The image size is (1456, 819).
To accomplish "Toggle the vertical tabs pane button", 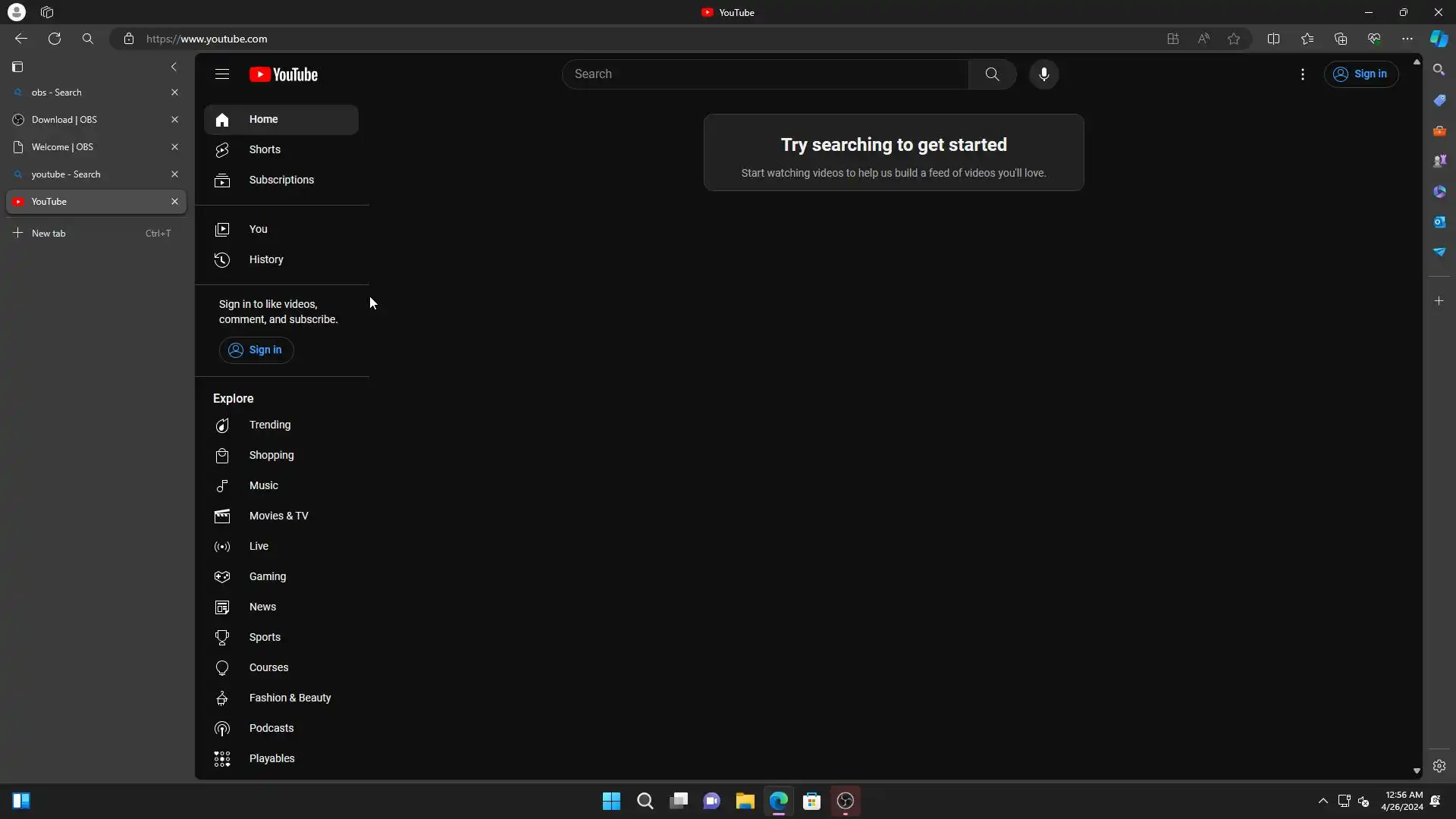I will pyautogui.click(x=17, y=67).
